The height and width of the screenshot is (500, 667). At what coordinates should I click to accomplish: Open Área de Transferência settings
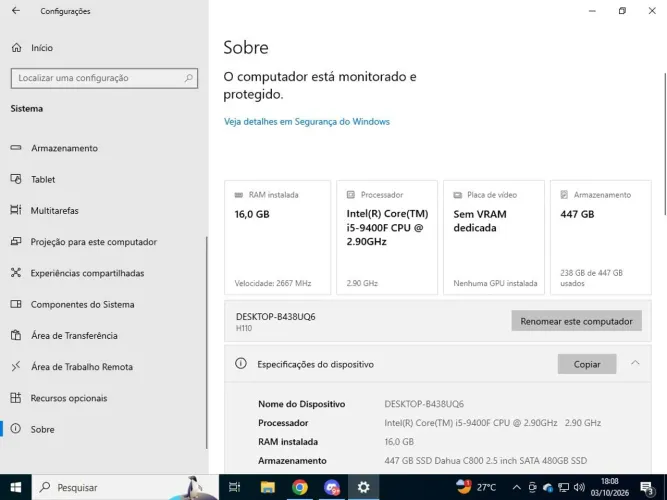(x=74, y=335)
